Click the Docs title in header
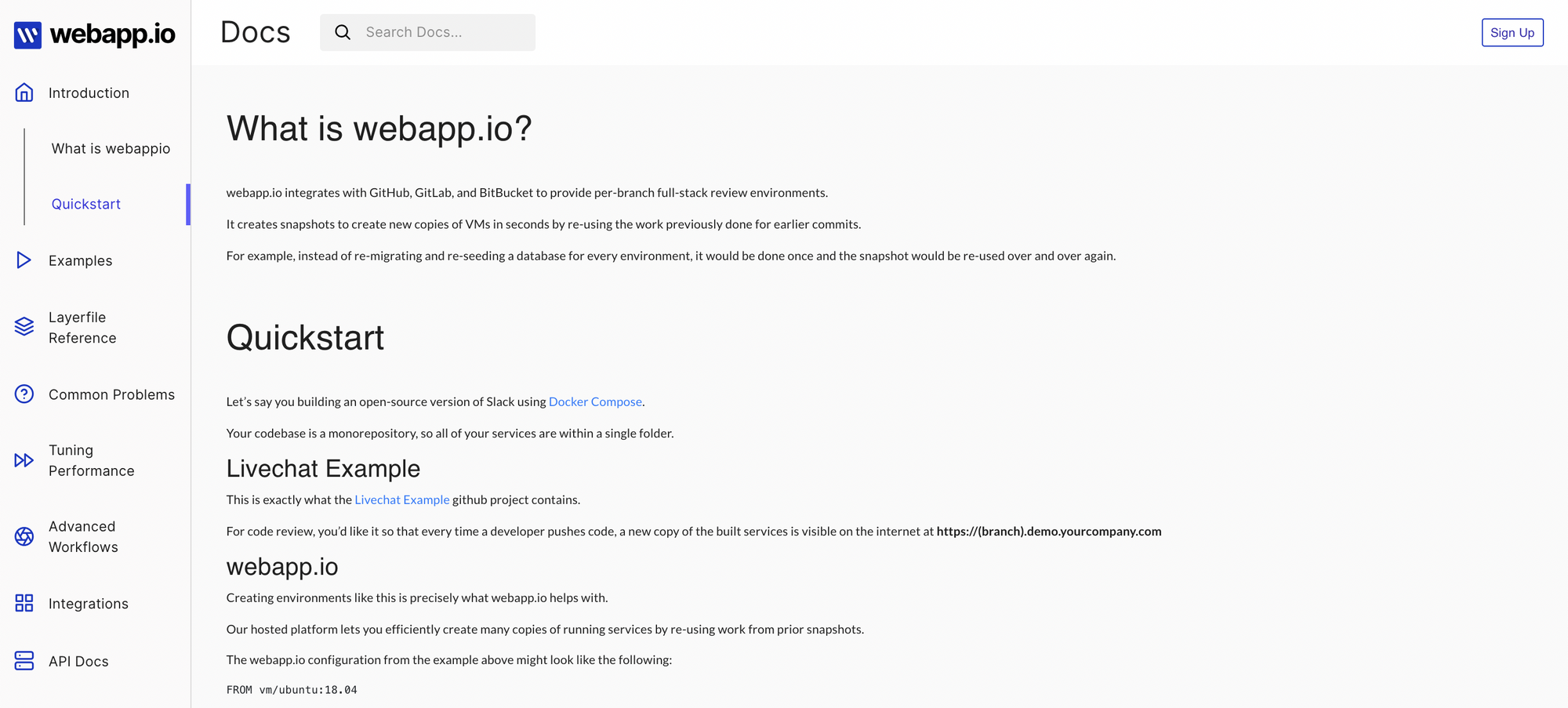The height and width of the screenshot is (708, 1568). point(256,32)
